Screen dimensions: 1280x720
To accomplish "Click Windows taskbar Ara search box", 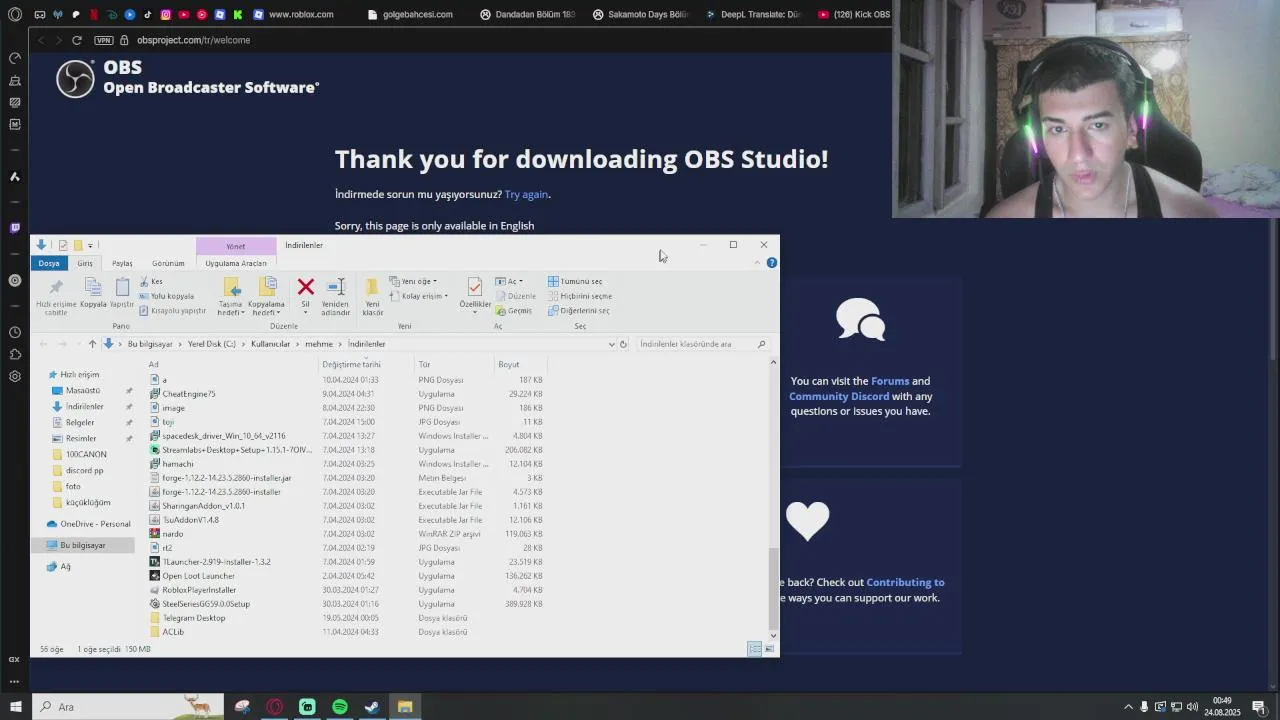I will (127, 707).
